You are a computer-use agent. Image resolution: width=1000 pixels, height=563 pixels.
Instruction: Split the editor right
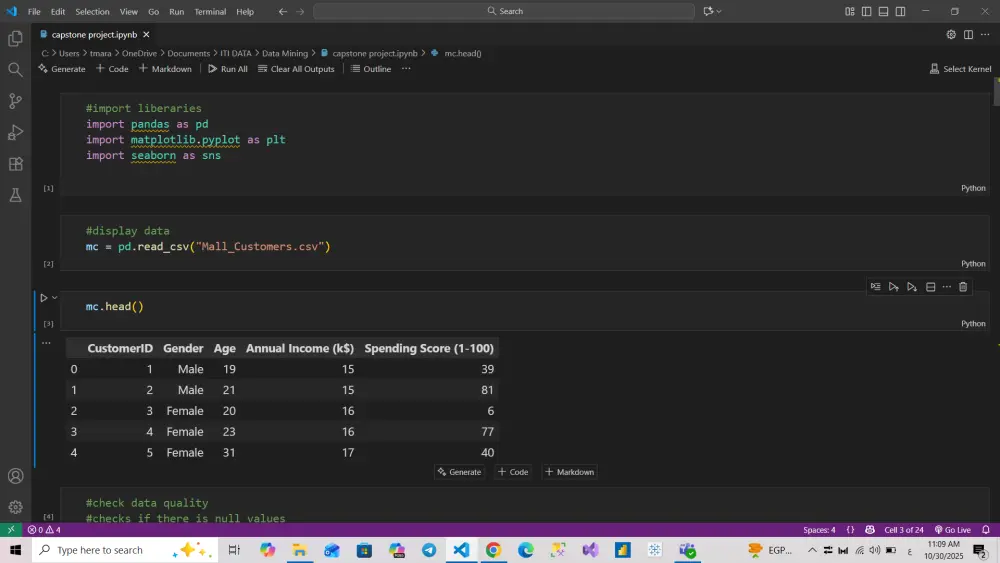click(968, 34)
